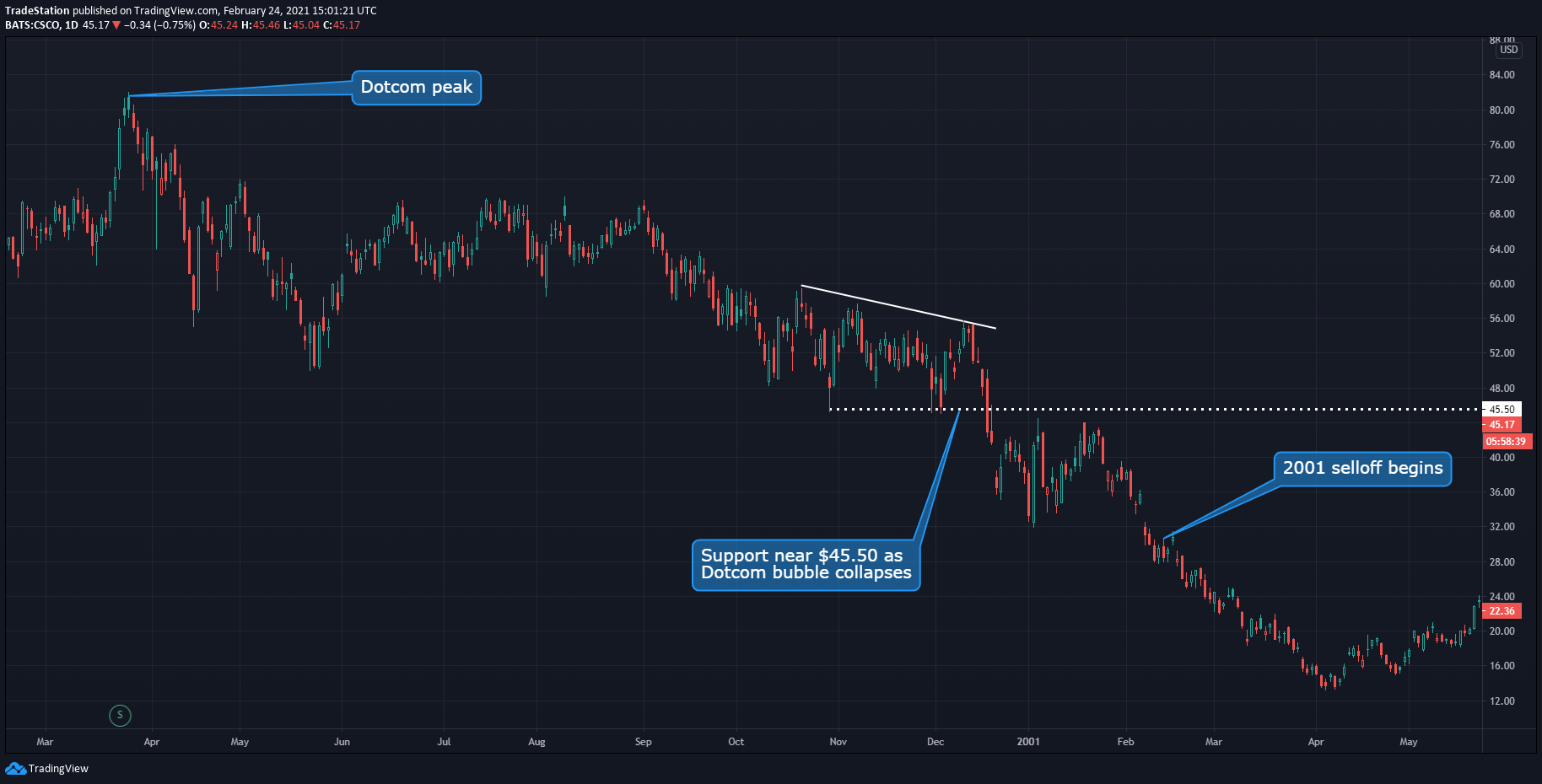Click the TradeStation author name
The width and height of the screenshot is (1542, 784).
point(37,11)
